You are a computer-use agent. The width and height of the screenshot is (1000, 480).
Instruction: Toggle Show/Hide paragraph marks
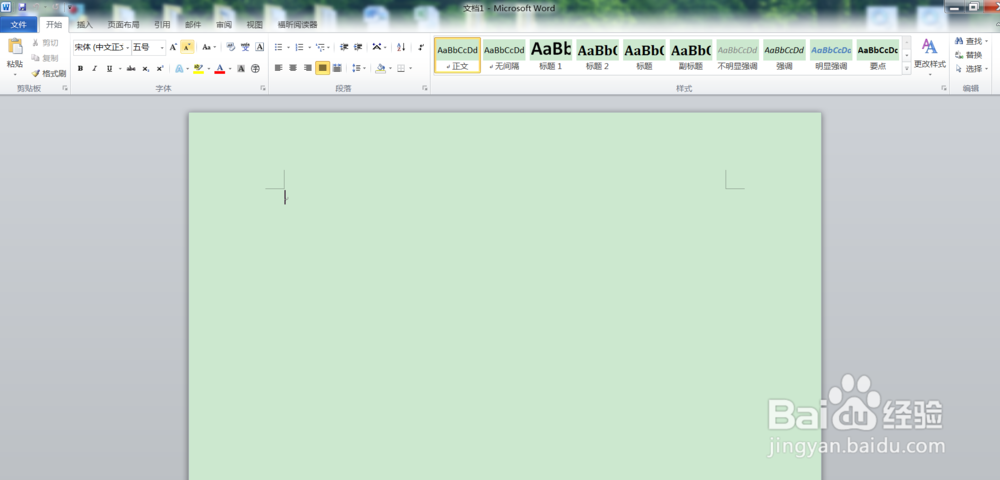(x=421, y=47)
